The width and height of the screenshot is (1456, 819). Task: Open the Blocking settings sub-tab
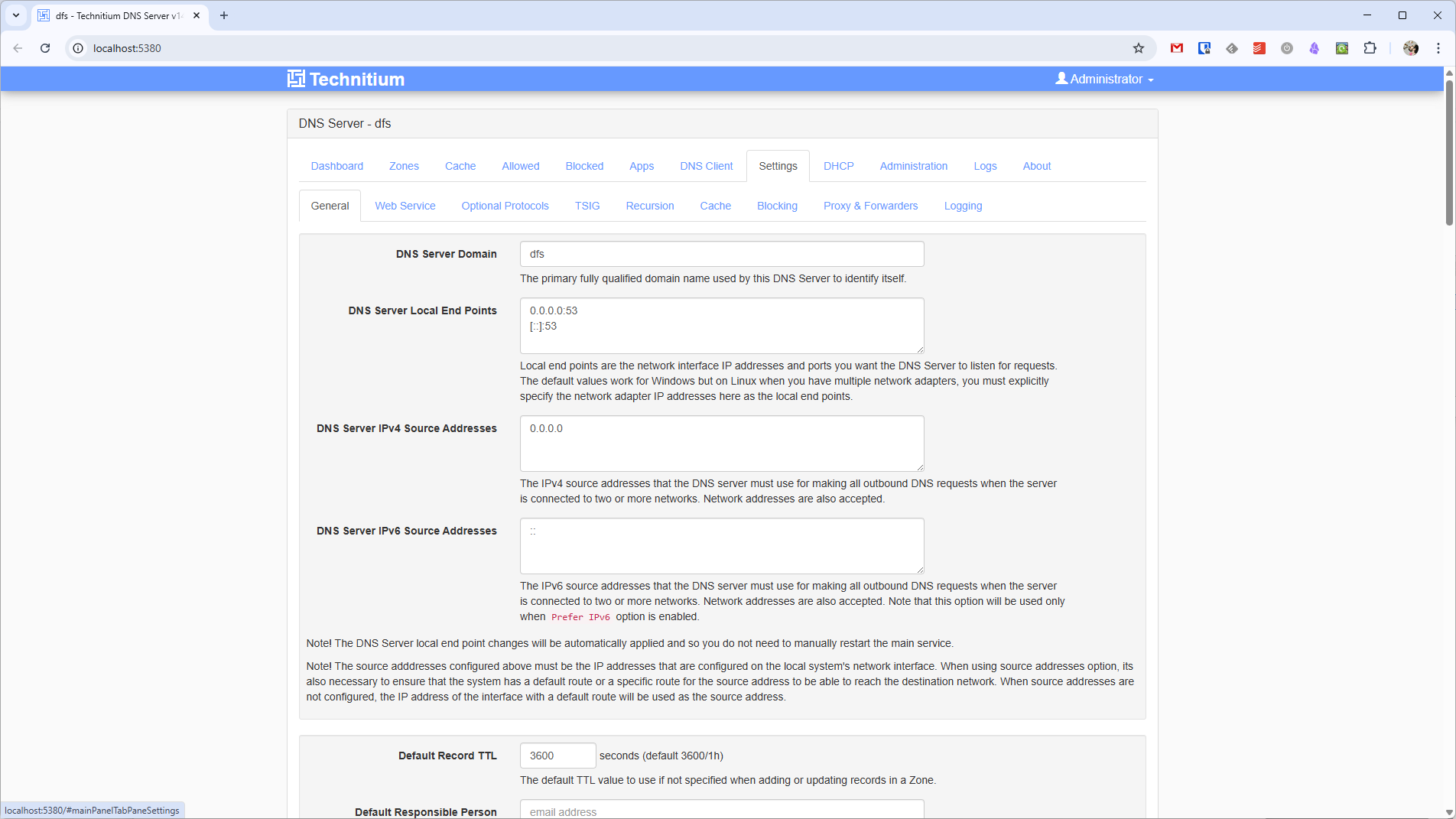[777, 206]
